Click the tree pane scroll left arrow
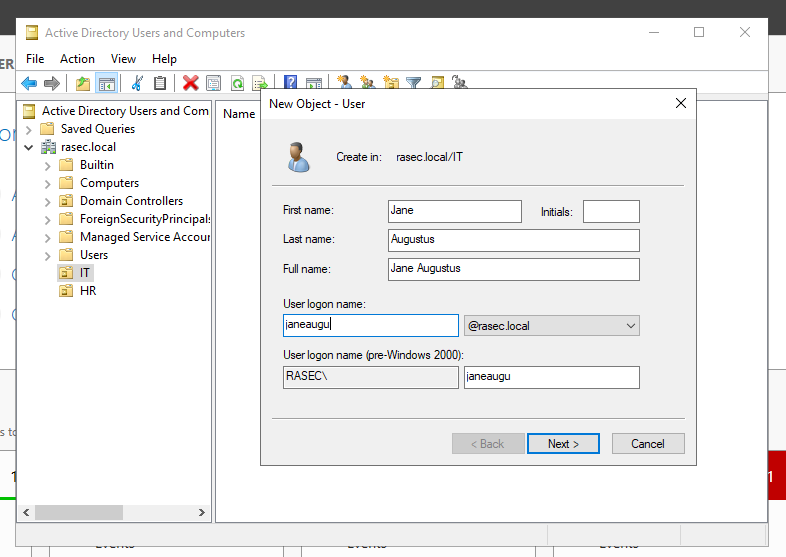 (x=27, y=512)
